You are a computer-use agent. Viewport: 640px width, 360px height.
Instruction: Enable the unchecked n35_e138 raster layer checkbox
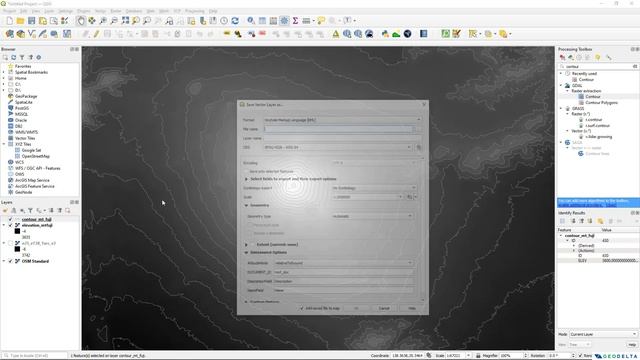click(11, 243)
